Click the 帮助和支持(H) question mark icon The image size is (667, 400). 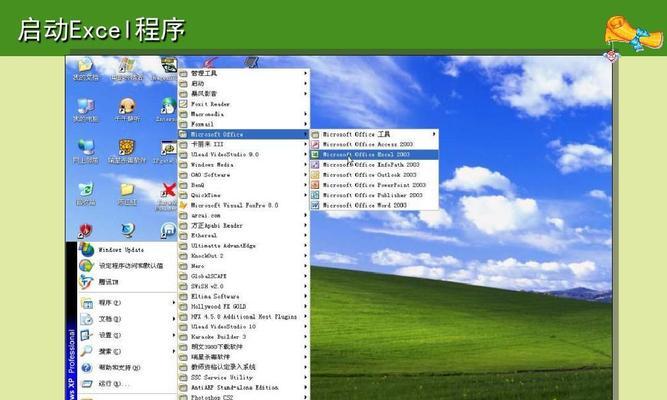click(x=87, y=368)
